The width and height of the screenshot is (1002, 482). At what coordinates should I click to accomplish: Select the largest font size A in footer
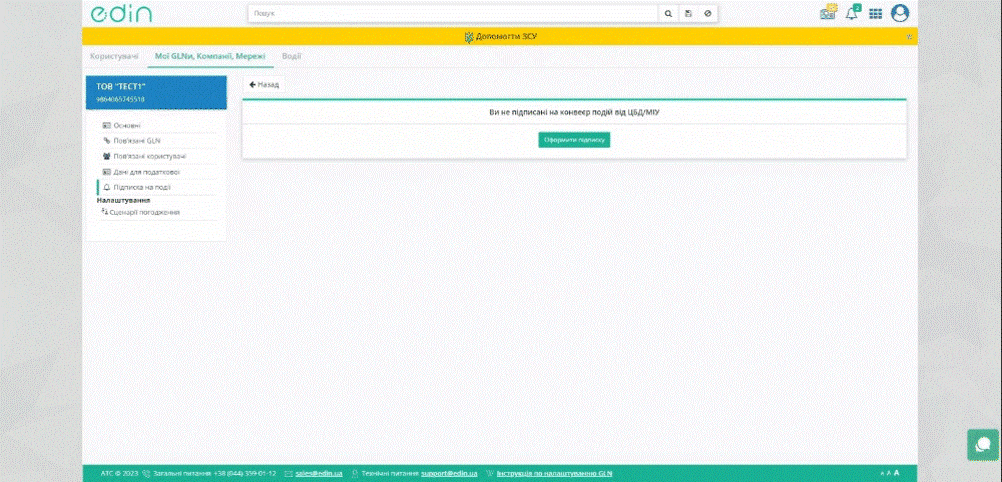(896, 473)
